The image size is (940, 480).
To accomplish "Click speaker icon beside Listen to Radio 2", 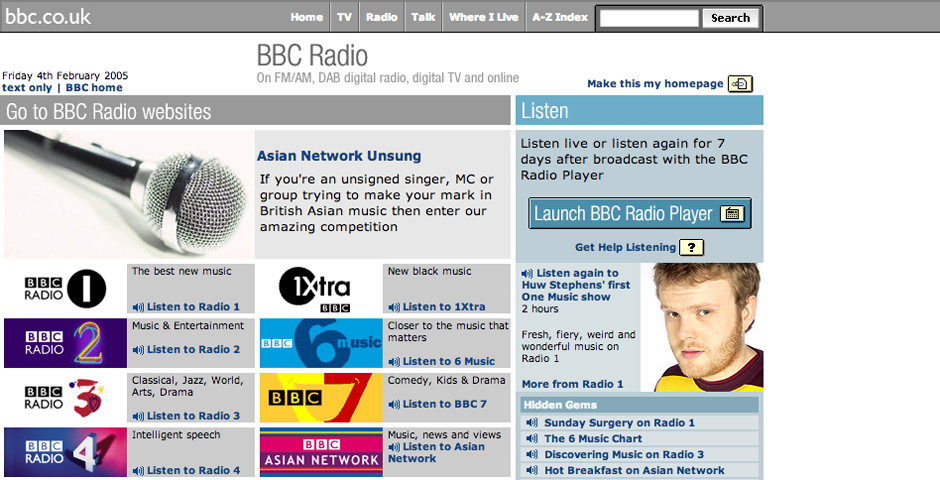I will 138,350.
